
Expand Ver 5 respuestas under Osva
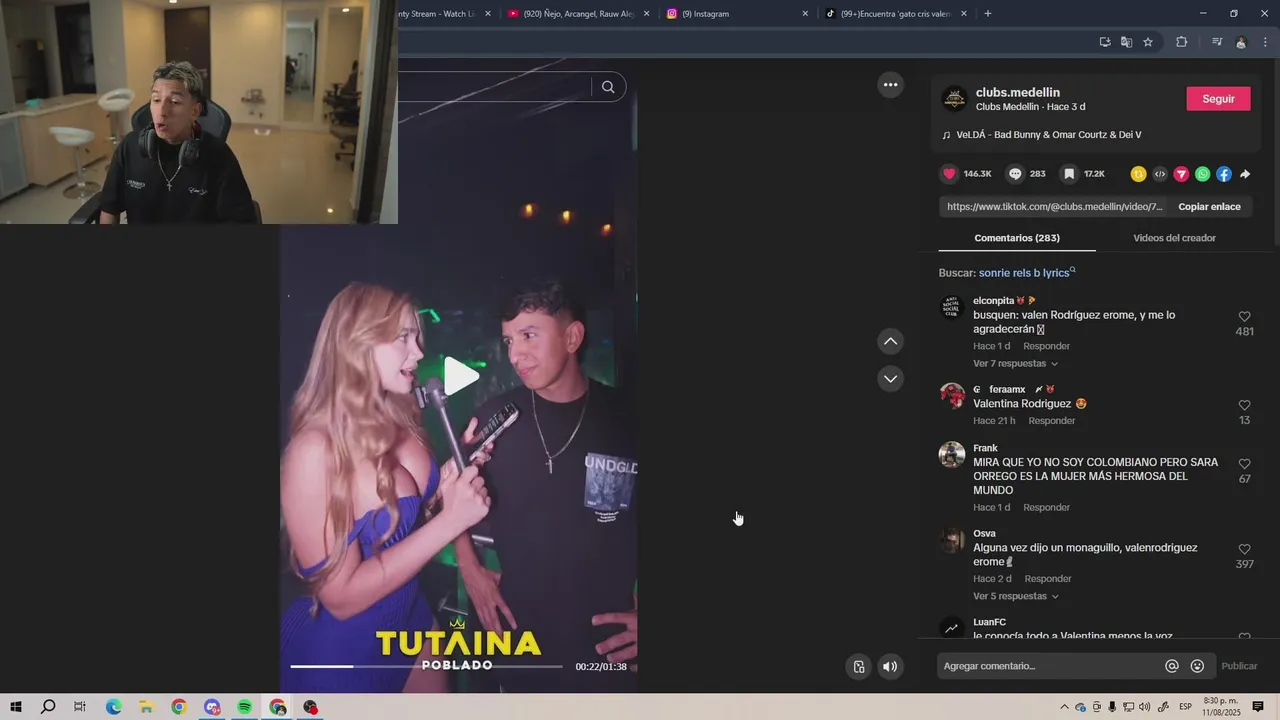pos(1015,597)
